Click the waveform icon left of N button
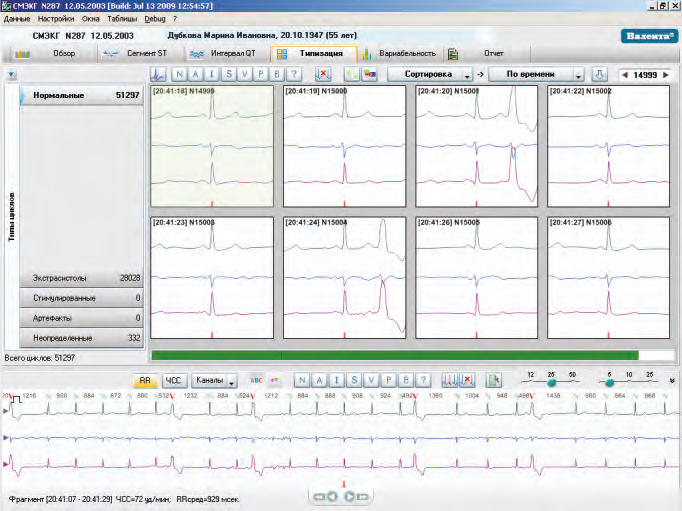This screenshot has height=511, width=682. coord(159,74)
